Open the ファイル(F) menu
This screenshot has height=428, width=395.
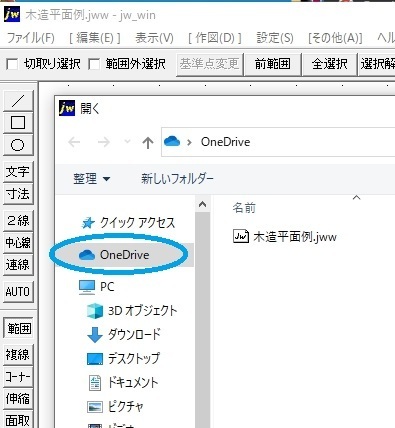click(x=31, y=38)
